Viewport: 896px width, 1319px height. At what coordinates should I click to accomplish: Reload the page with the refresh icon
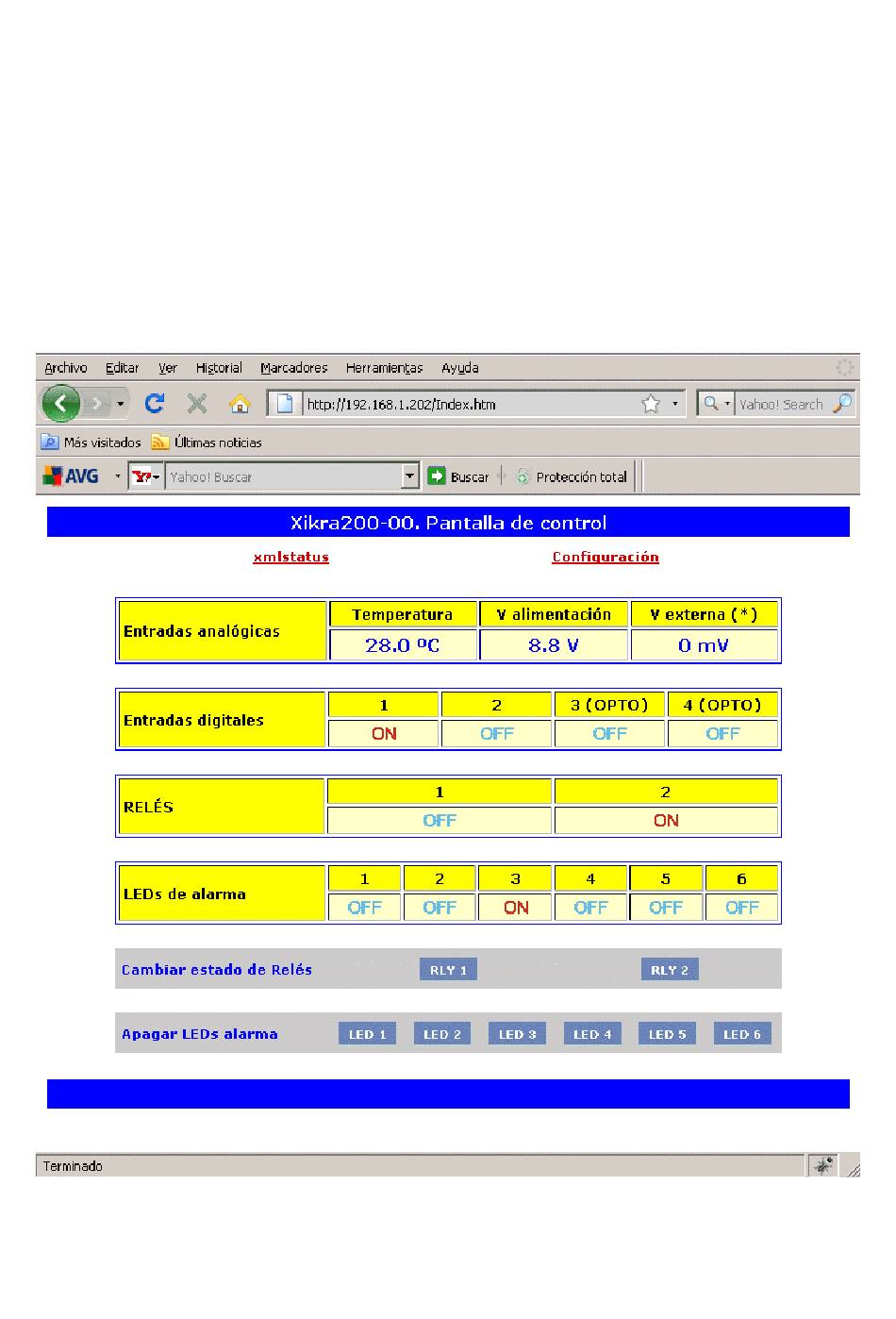(155, 404)
